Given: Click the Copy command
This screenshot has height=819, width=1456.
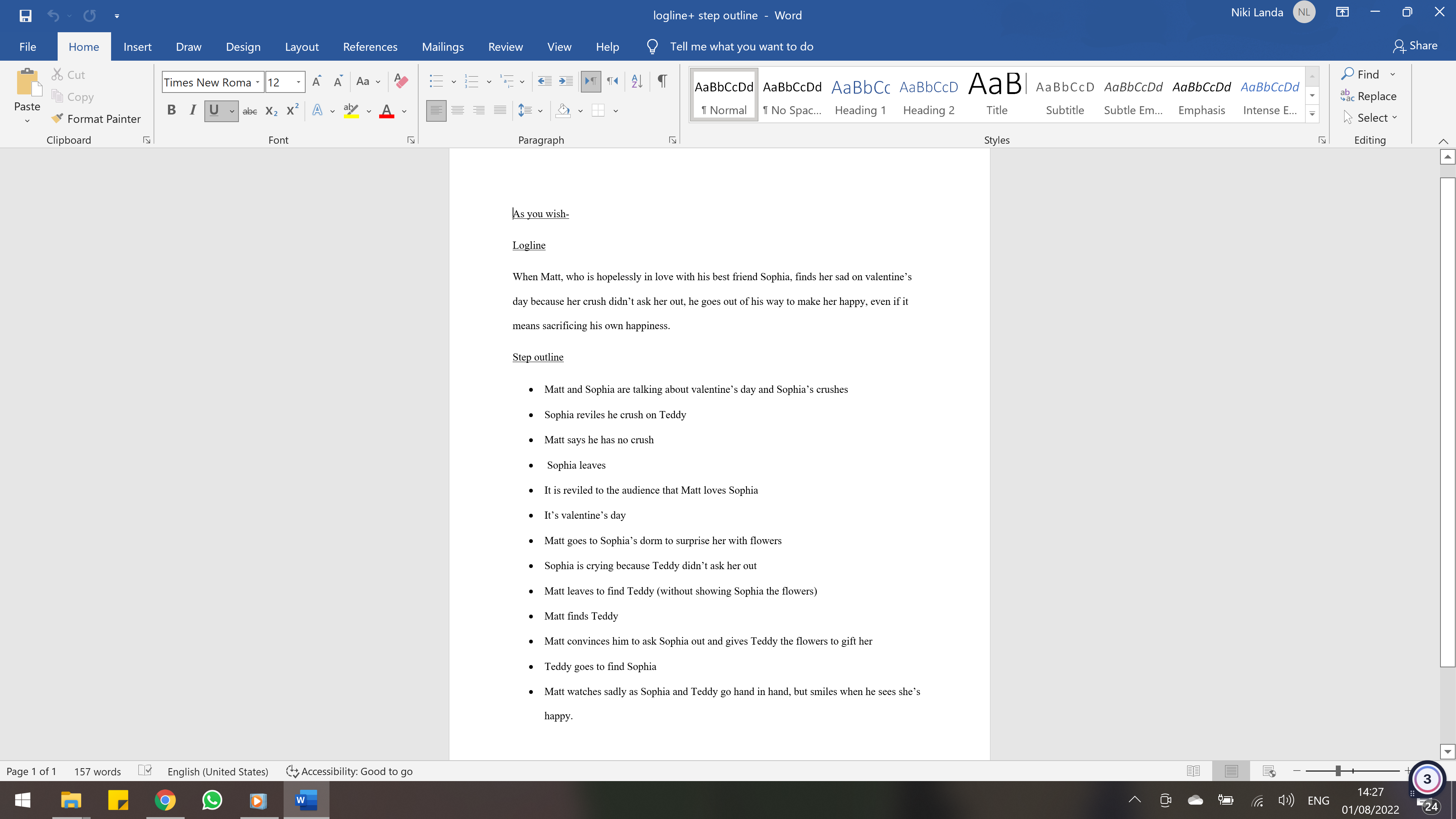Looking at the screenshot, I should point(72,97).
